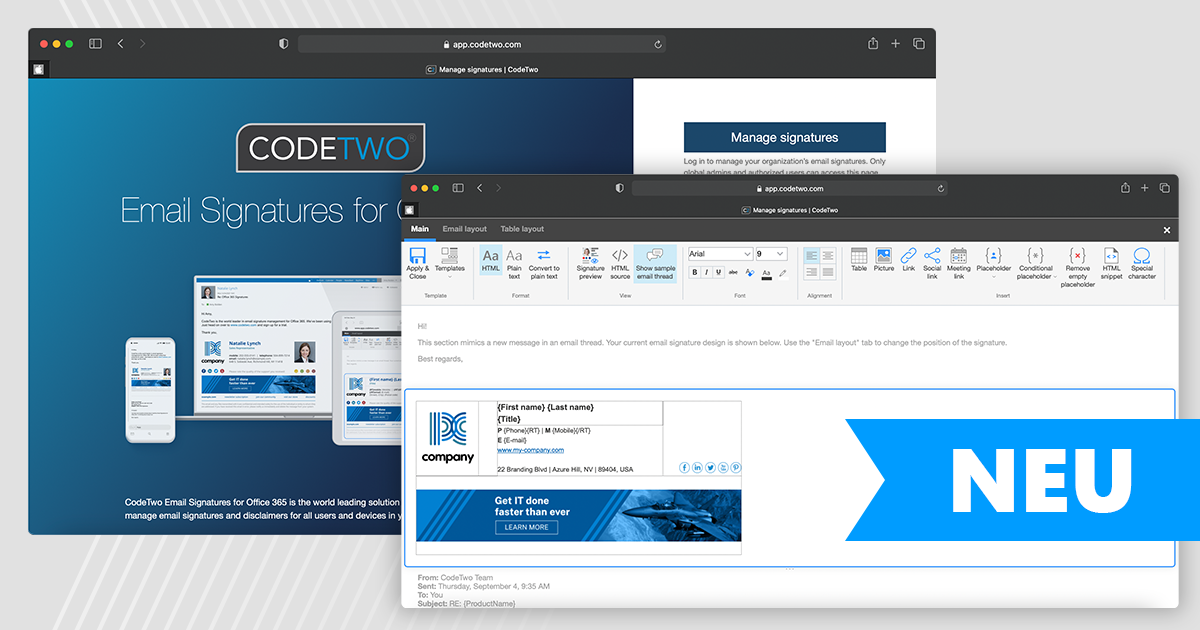Click the Manage signatures log-in button
The width and height of the screenshot is (1200, 630).
[784, 137]
